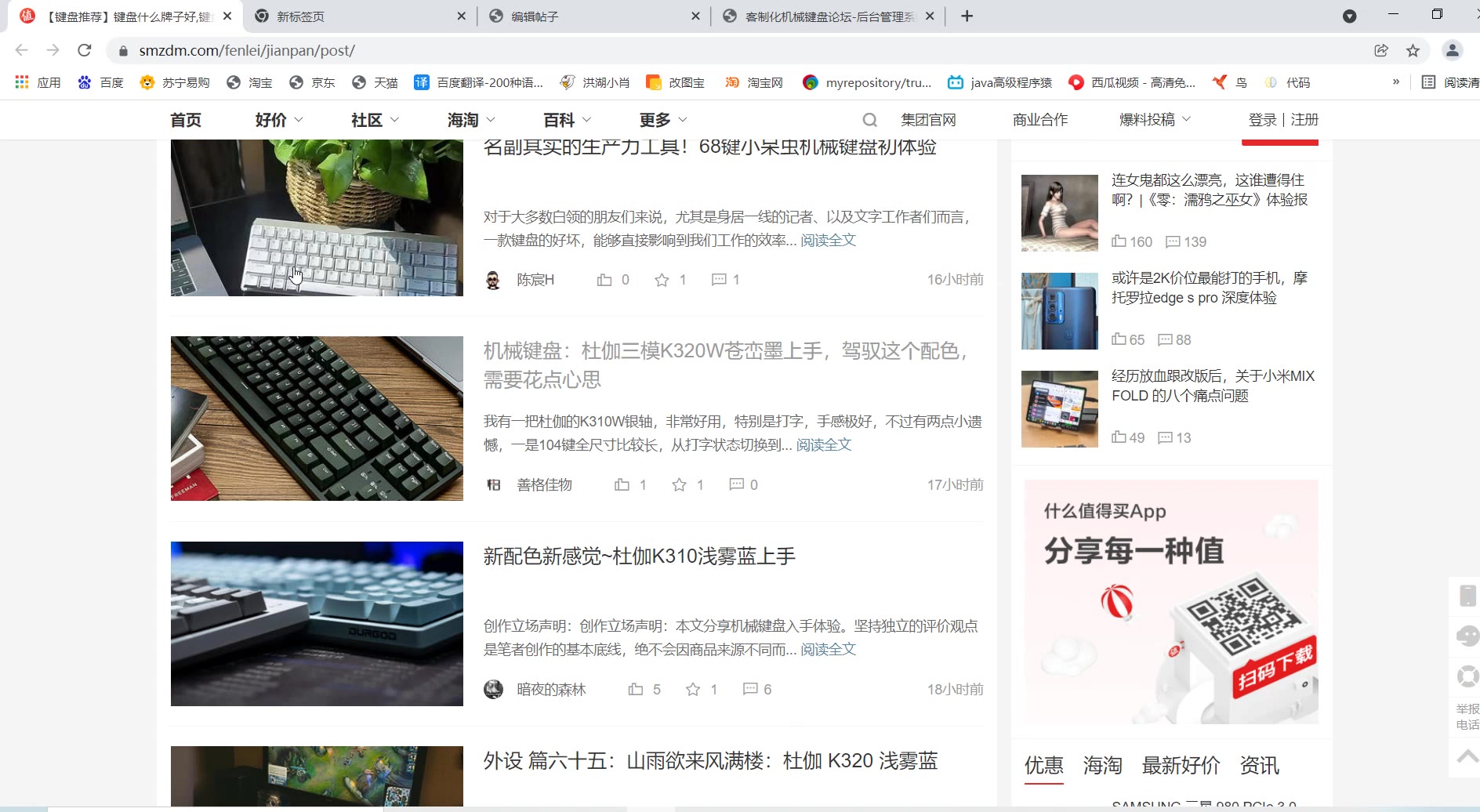The width and height of the screenshot is (1480, 812).
Task: Click the 陈宸H author avatar
Action: (493, 280)
